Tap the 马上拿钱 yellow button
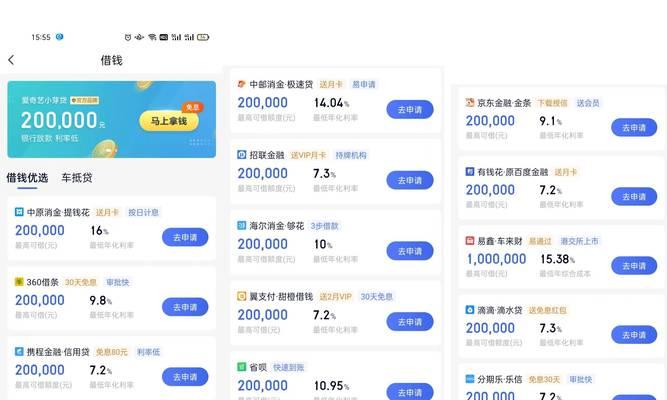 169,121
